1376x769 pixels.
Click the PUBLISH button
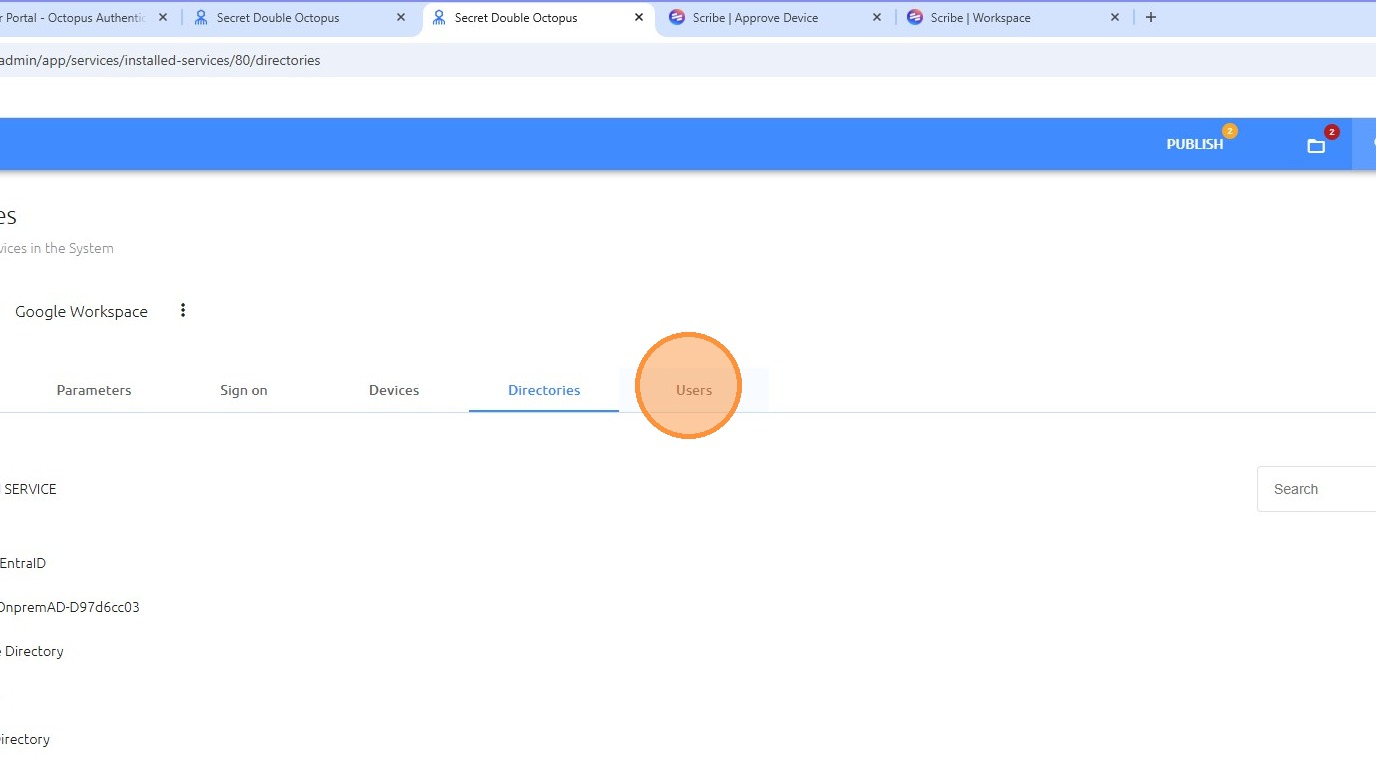pyautogui.click(x=1194, y=144)
